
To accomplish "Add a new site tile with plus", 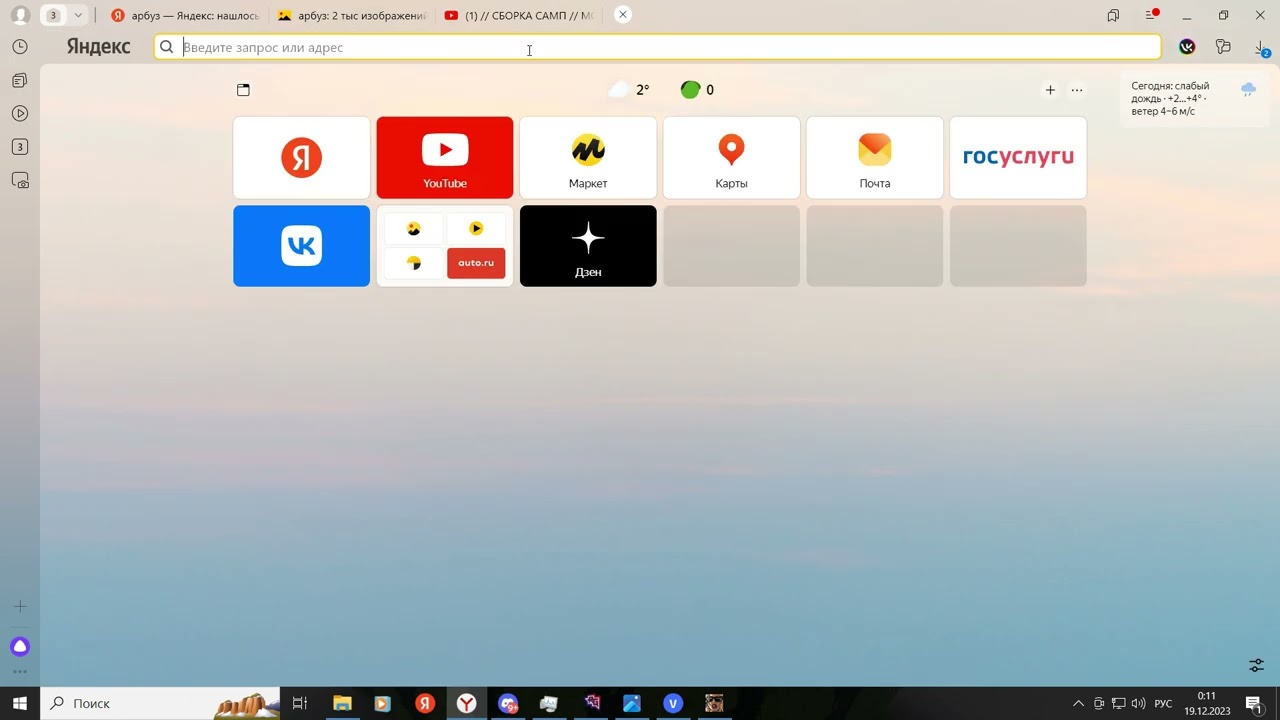I will [x=1050, y=90].
